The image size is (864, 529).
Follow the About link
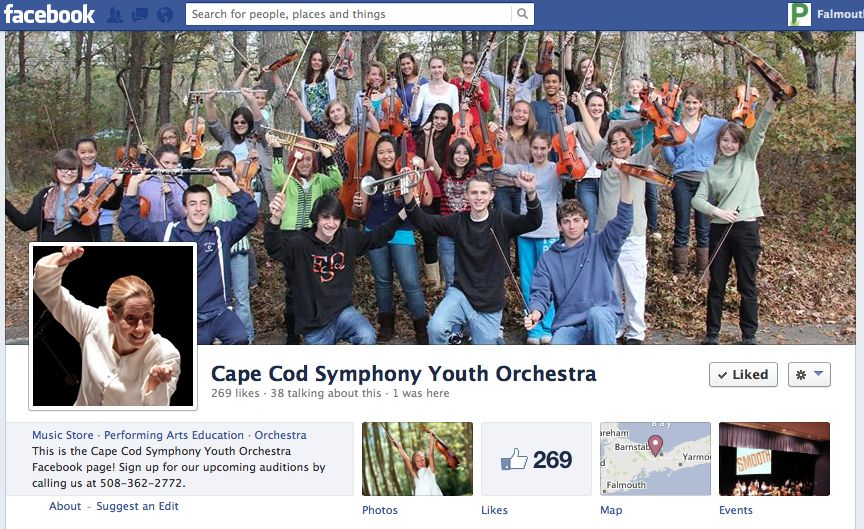pyautogui.click(x=65, y=506)
